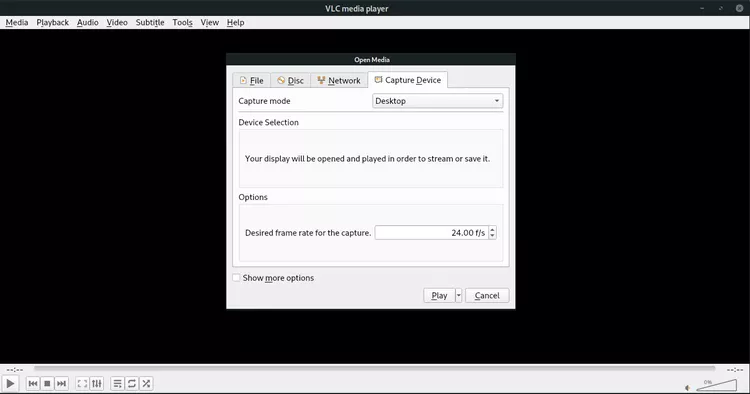
Task: Click the elapsed time label
Action: tap(15, 370)
